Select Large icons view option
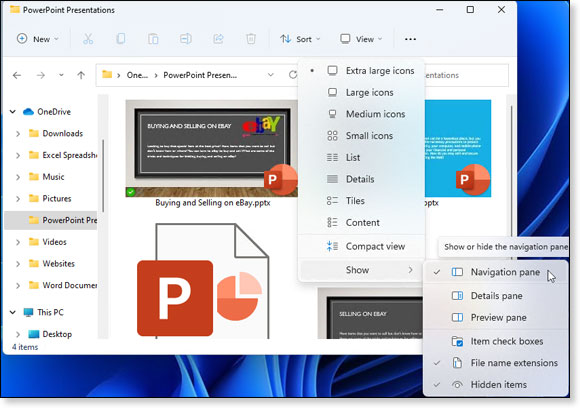Viewport: 580px width, 408px height. pos(361,92)
